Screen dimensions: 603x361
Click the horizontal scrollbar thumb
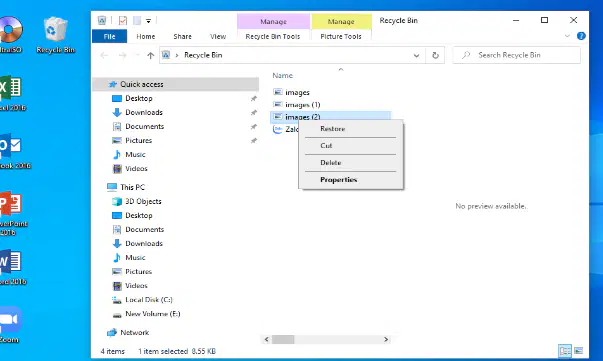click(x=283, y=339)
